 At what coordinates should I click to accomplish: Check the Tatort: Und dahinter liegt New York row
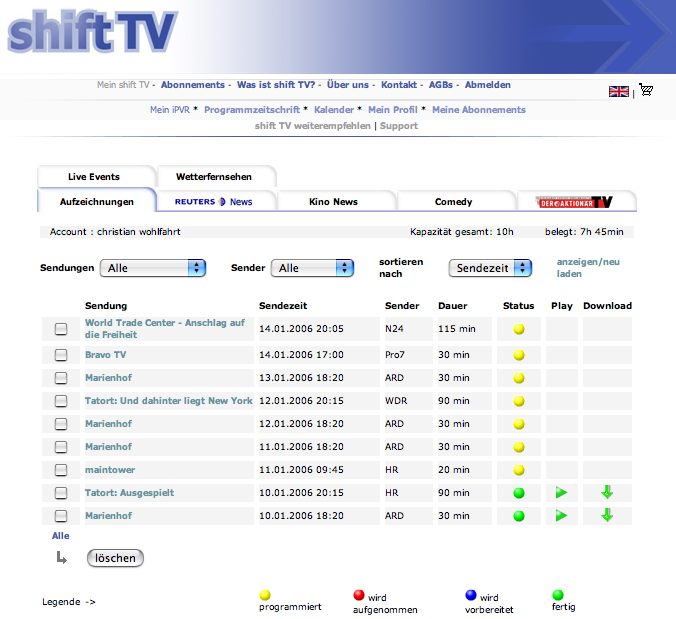61,401
